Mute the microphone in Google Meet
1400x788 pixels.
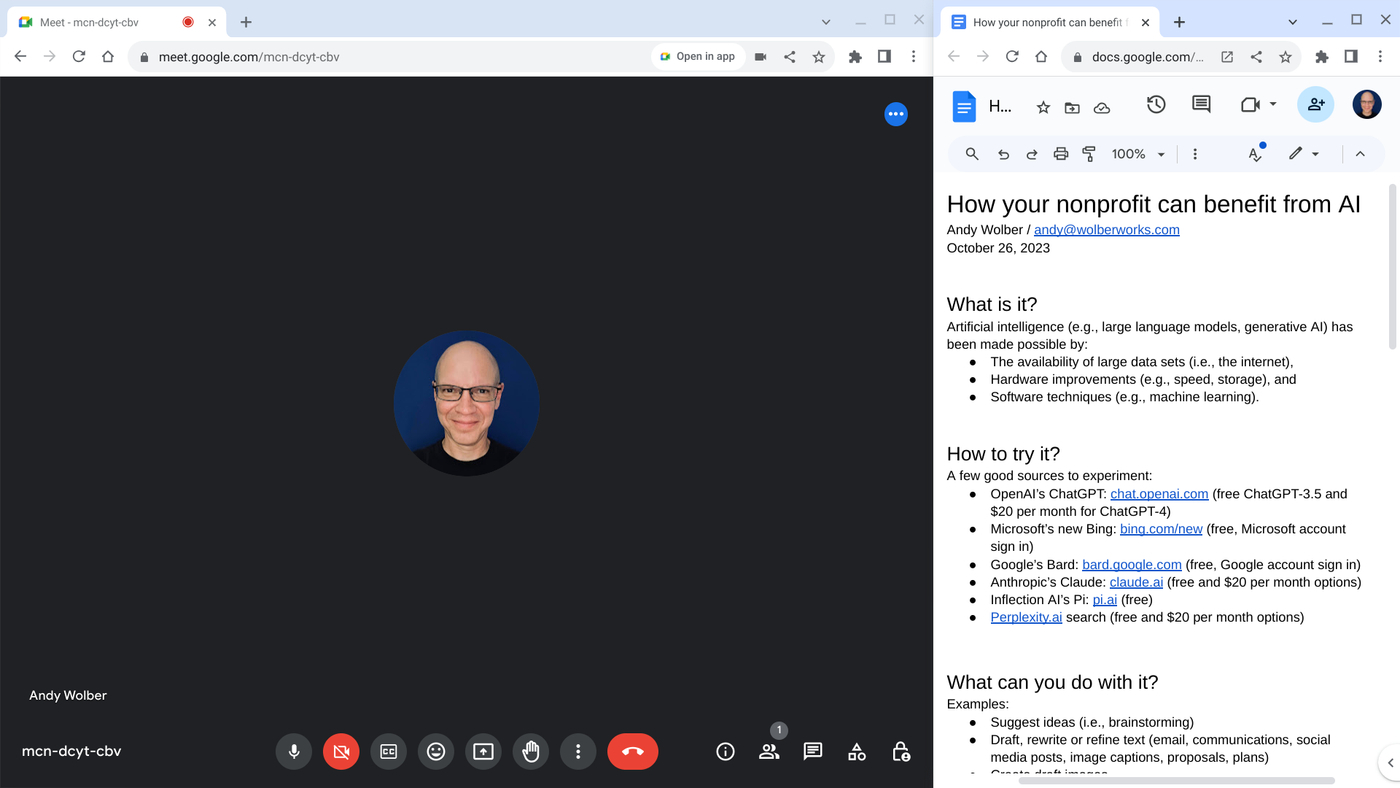(293, 751)
